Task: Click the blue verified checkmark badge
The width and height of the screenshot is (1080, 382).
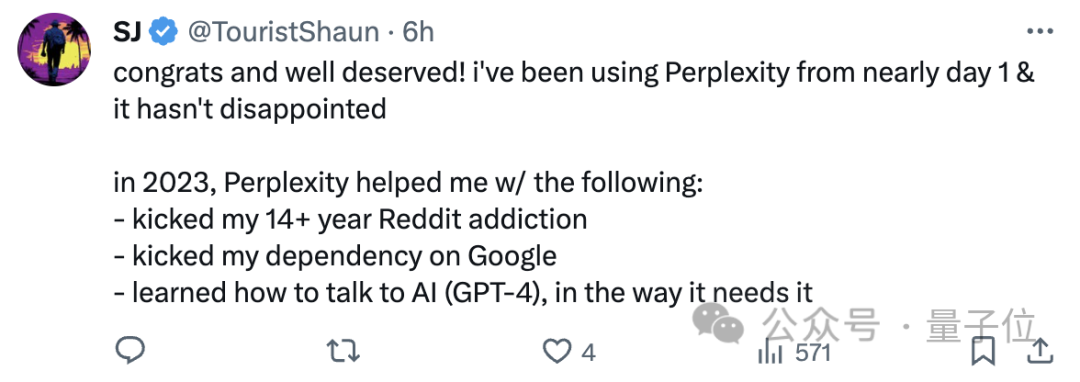Action: (x=163, y=32)
